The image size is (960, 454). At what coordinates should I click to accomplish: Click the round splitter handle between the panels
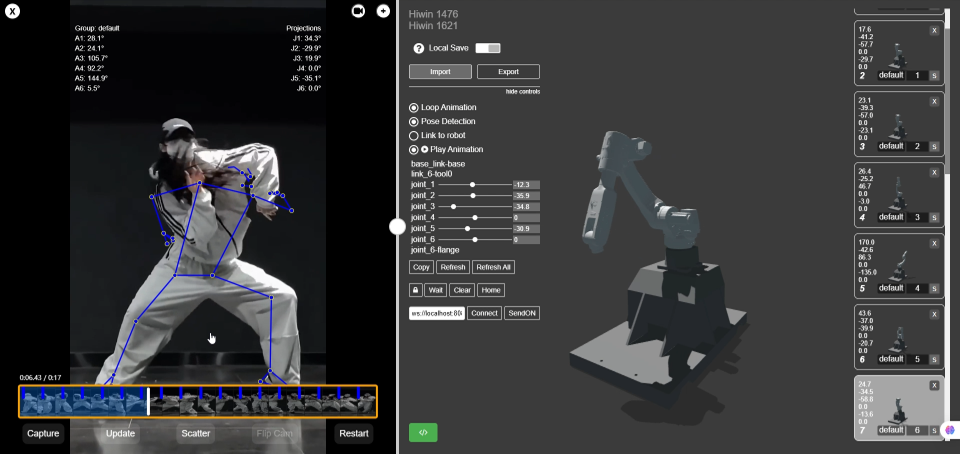(x=397, y=226)
